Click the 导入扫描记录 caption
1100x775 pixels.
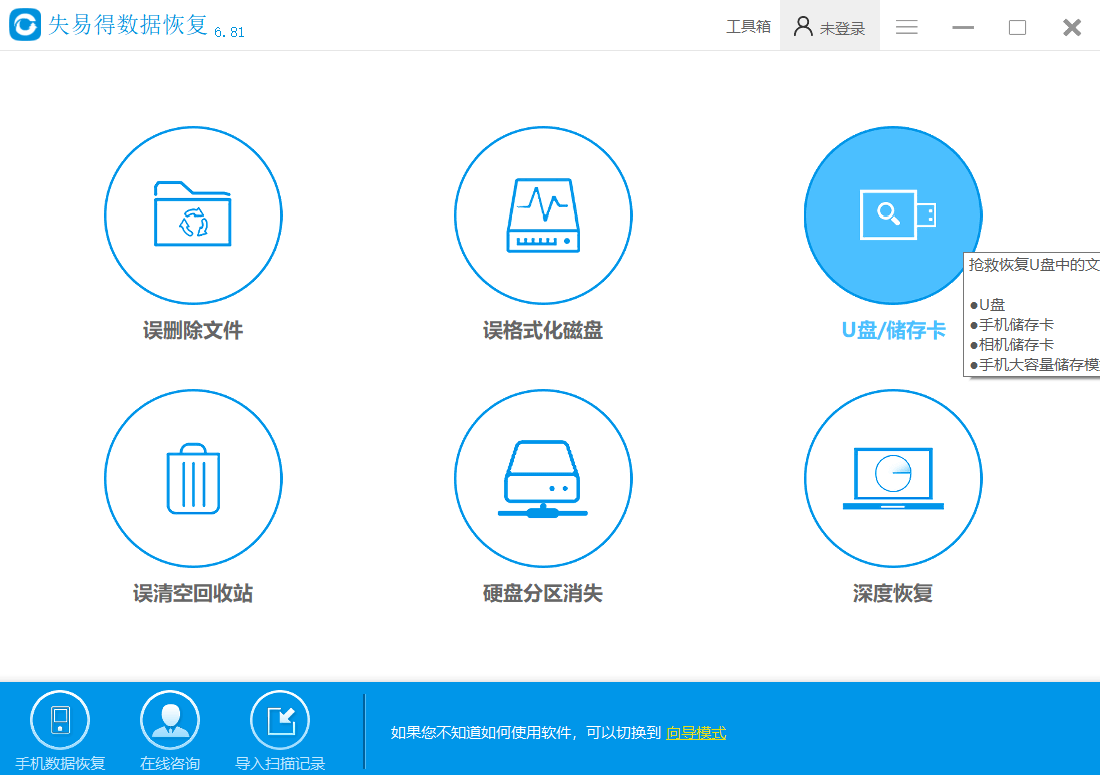(x=281, y=763)
